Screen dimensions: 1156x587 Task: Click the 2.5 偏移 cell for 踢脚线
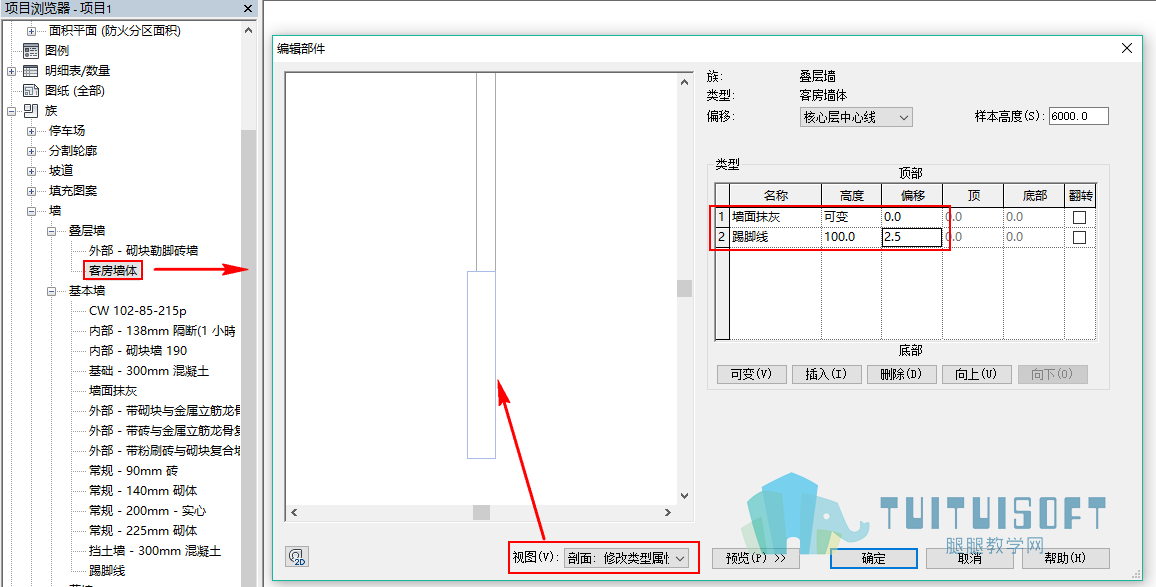tap(912, 237)
